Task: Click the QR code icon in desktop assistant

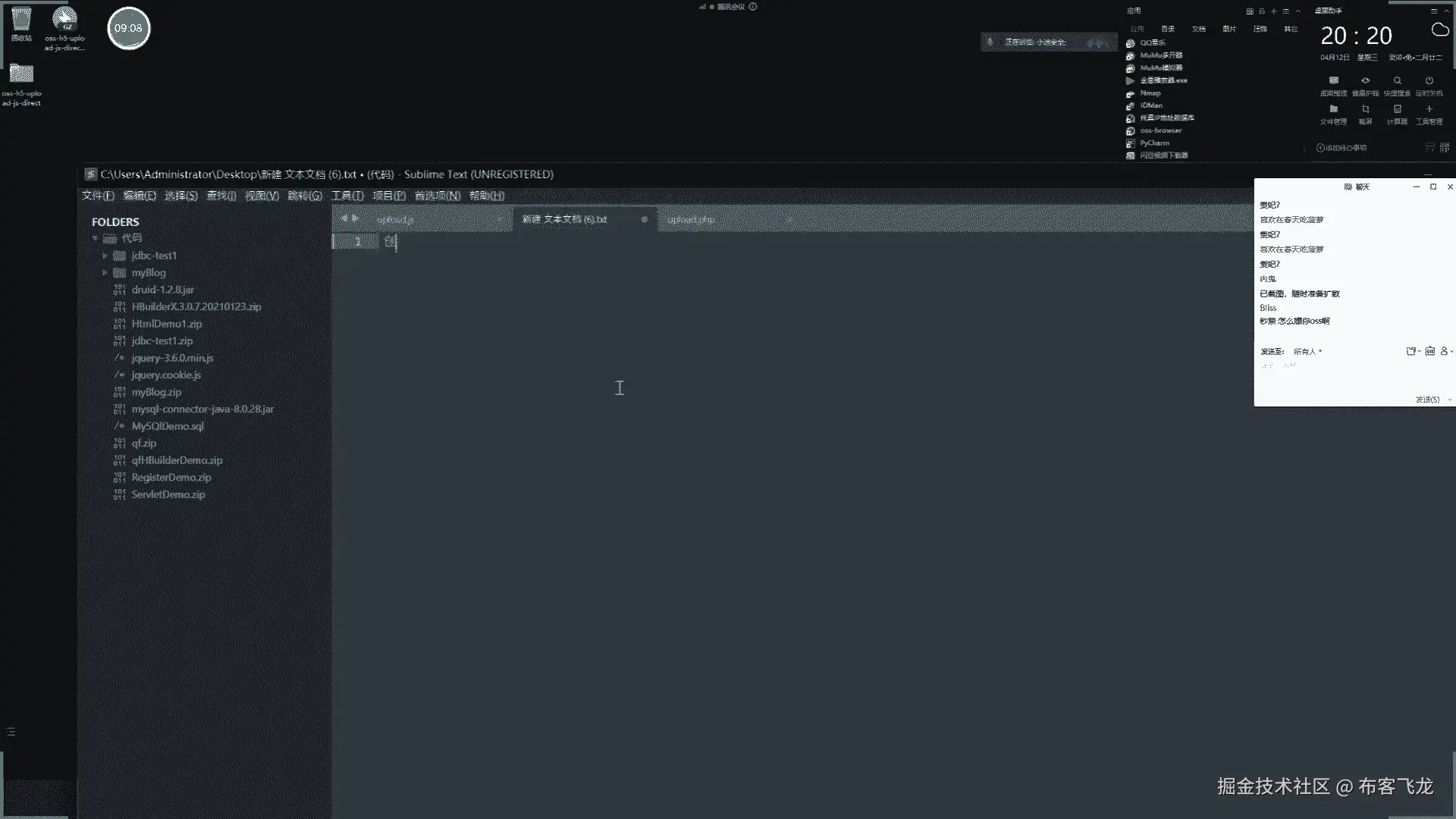Action: coord(1444,148)
